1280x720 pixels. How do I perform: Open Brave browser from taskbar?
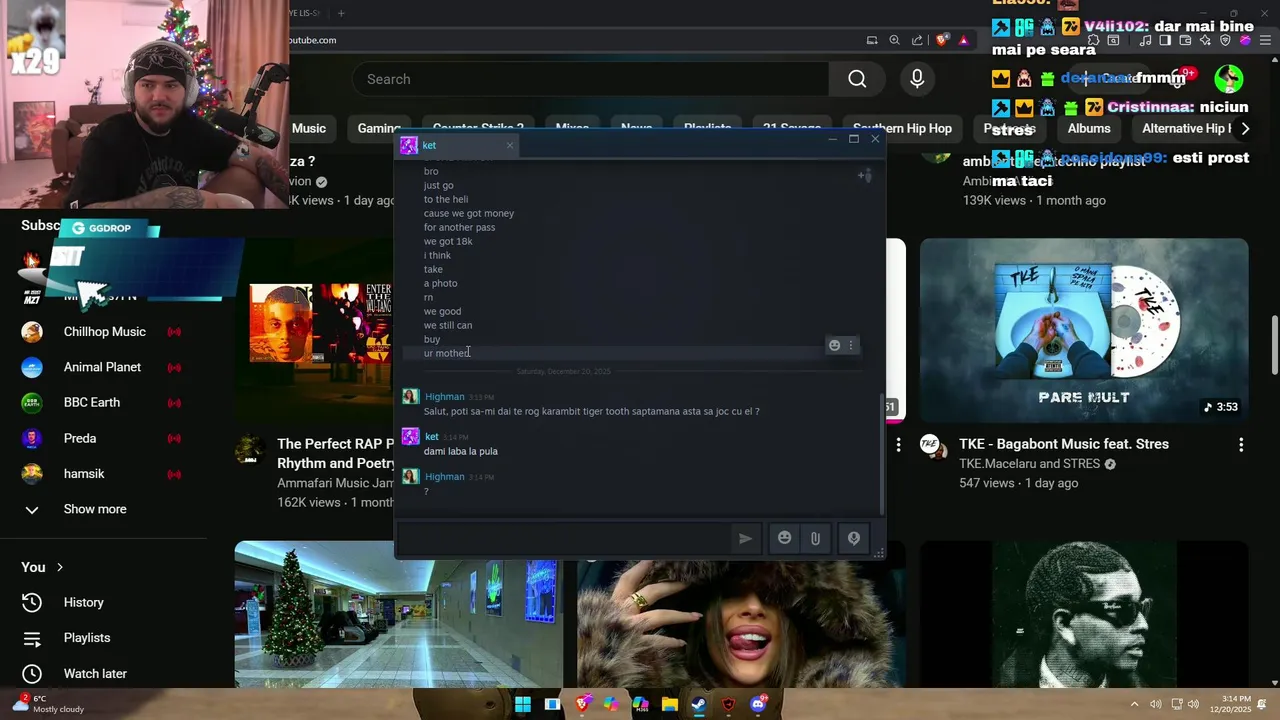tap(582, 704)
